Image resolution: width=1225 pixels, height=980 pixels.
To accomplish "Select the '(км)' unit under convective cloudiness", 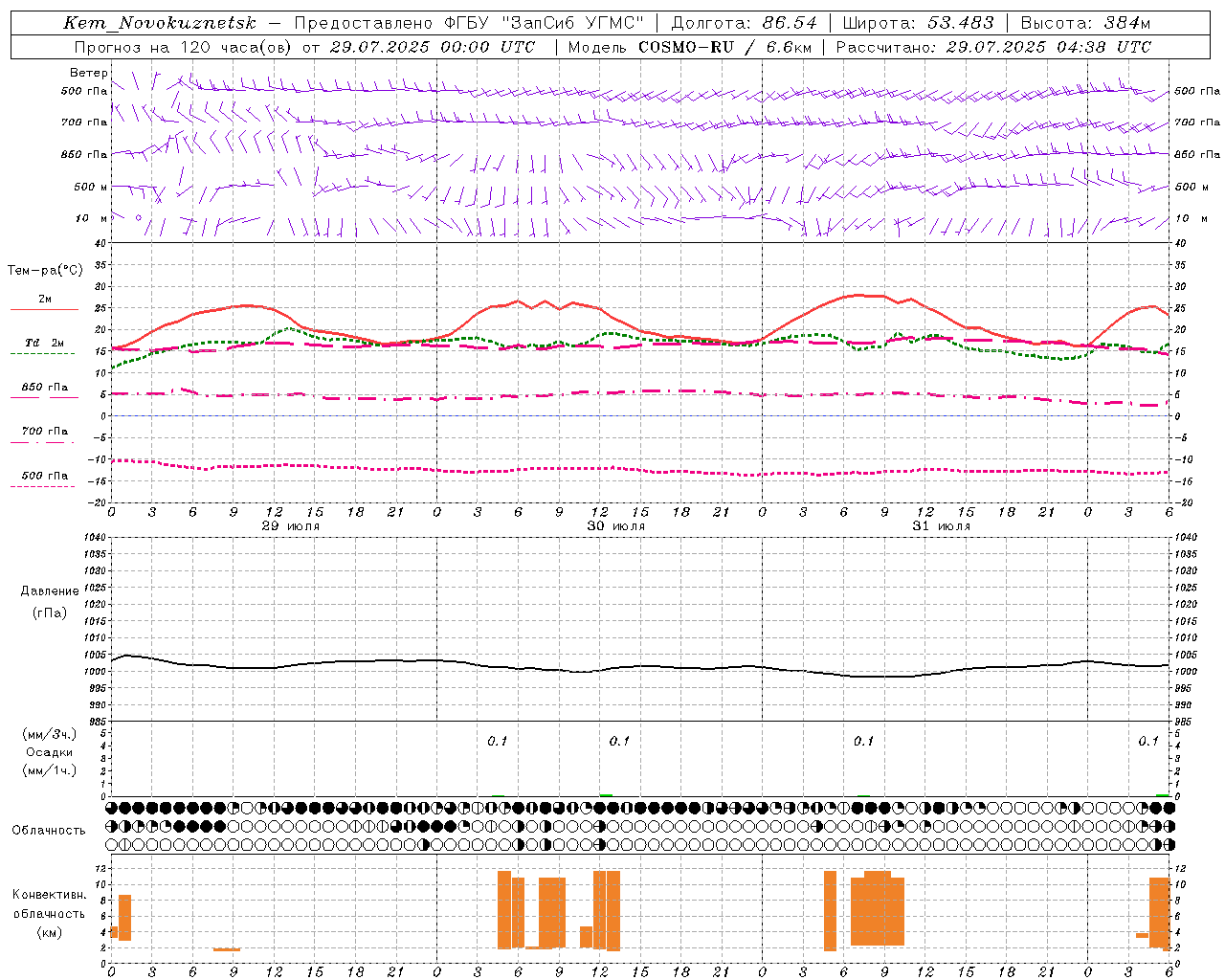I will [x=50, y=932].
